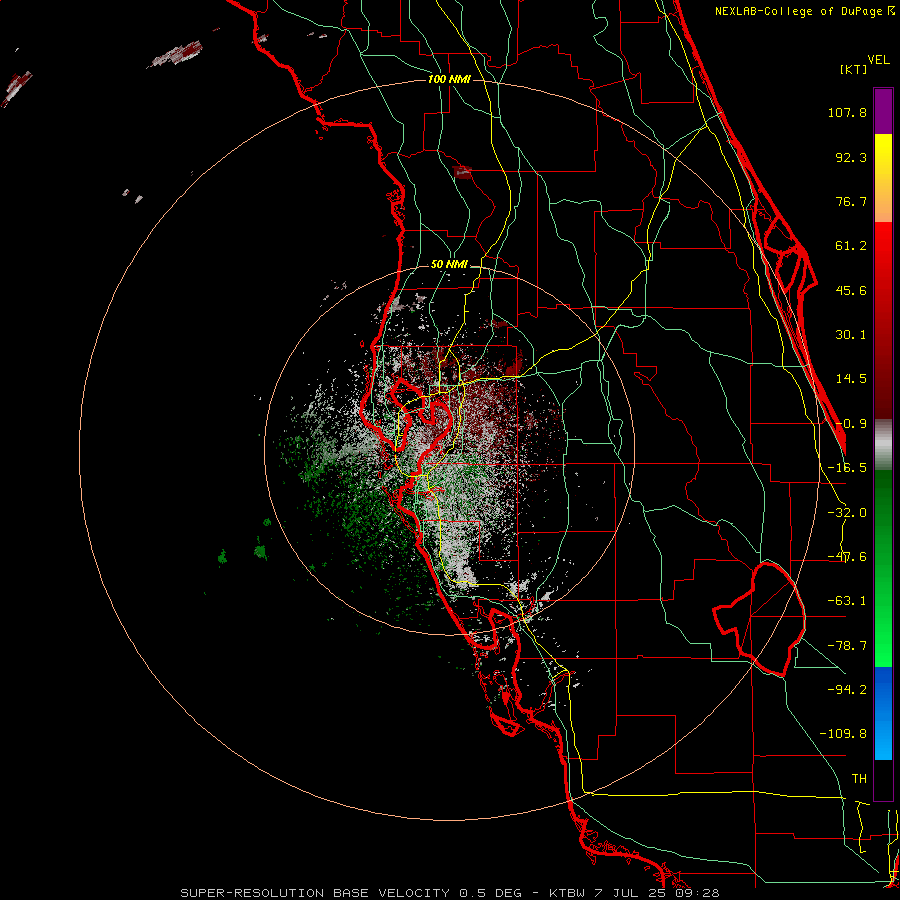Click the -63.1 velocity scale value
Viewport: 900px width, 900px height.
(847, 601)
